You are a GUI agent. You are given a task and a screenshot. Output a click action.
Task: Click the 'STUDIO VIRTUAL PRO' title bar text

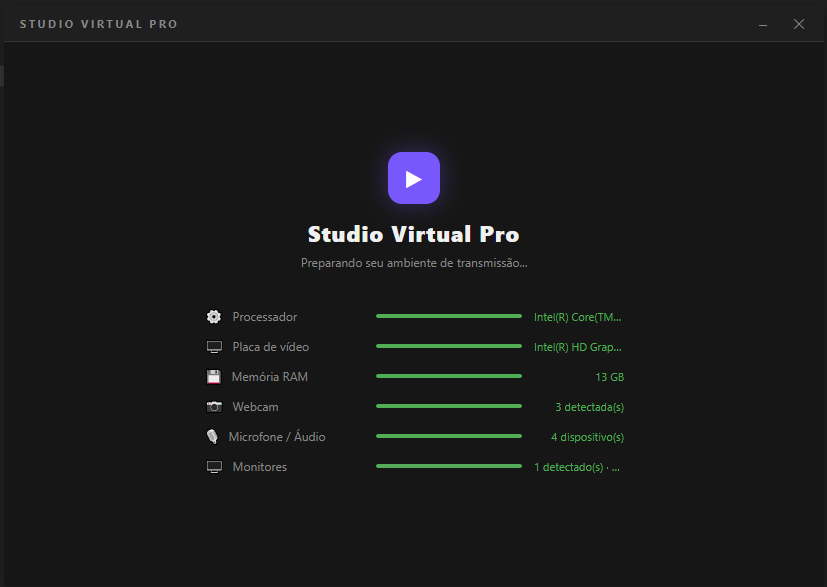(x=99, y=24)
